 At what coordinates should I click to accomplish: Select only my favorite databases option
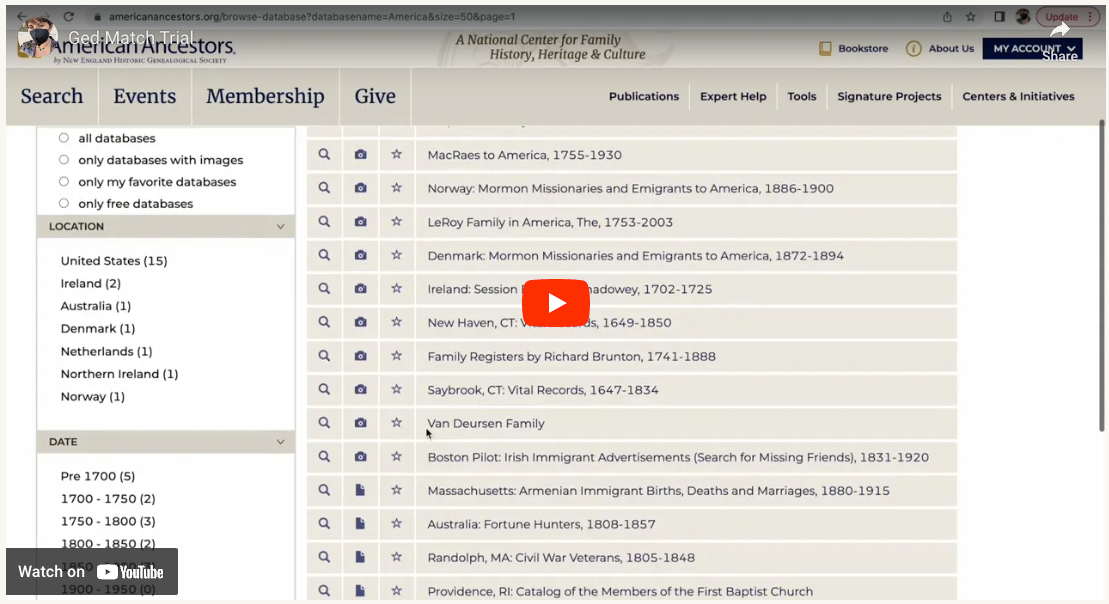pos(64,182)
